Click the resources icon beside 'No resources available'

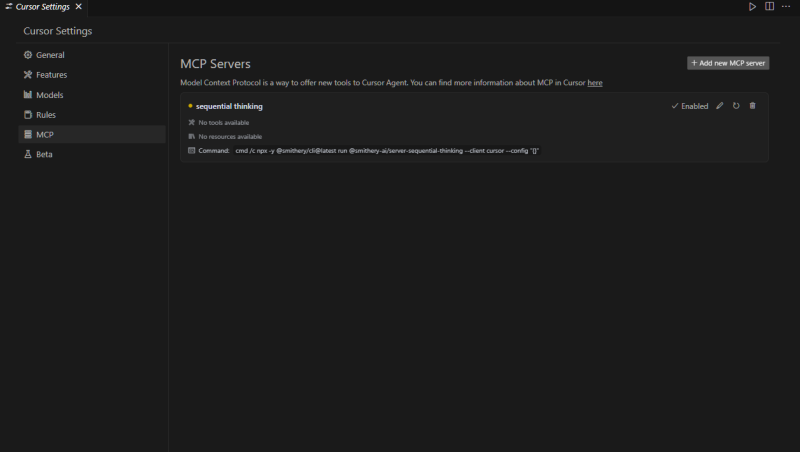192,136
